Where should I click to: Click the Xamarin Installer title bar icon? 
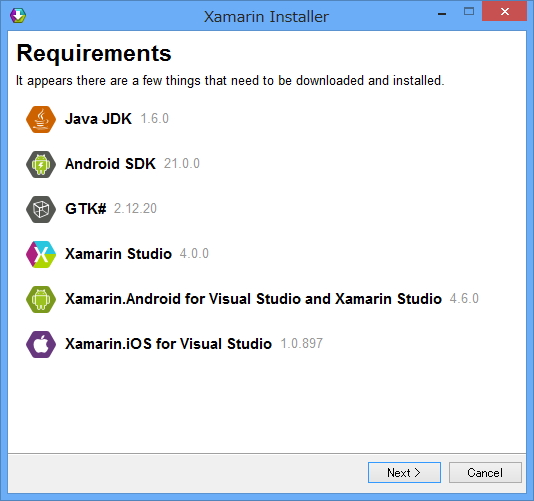18,15
